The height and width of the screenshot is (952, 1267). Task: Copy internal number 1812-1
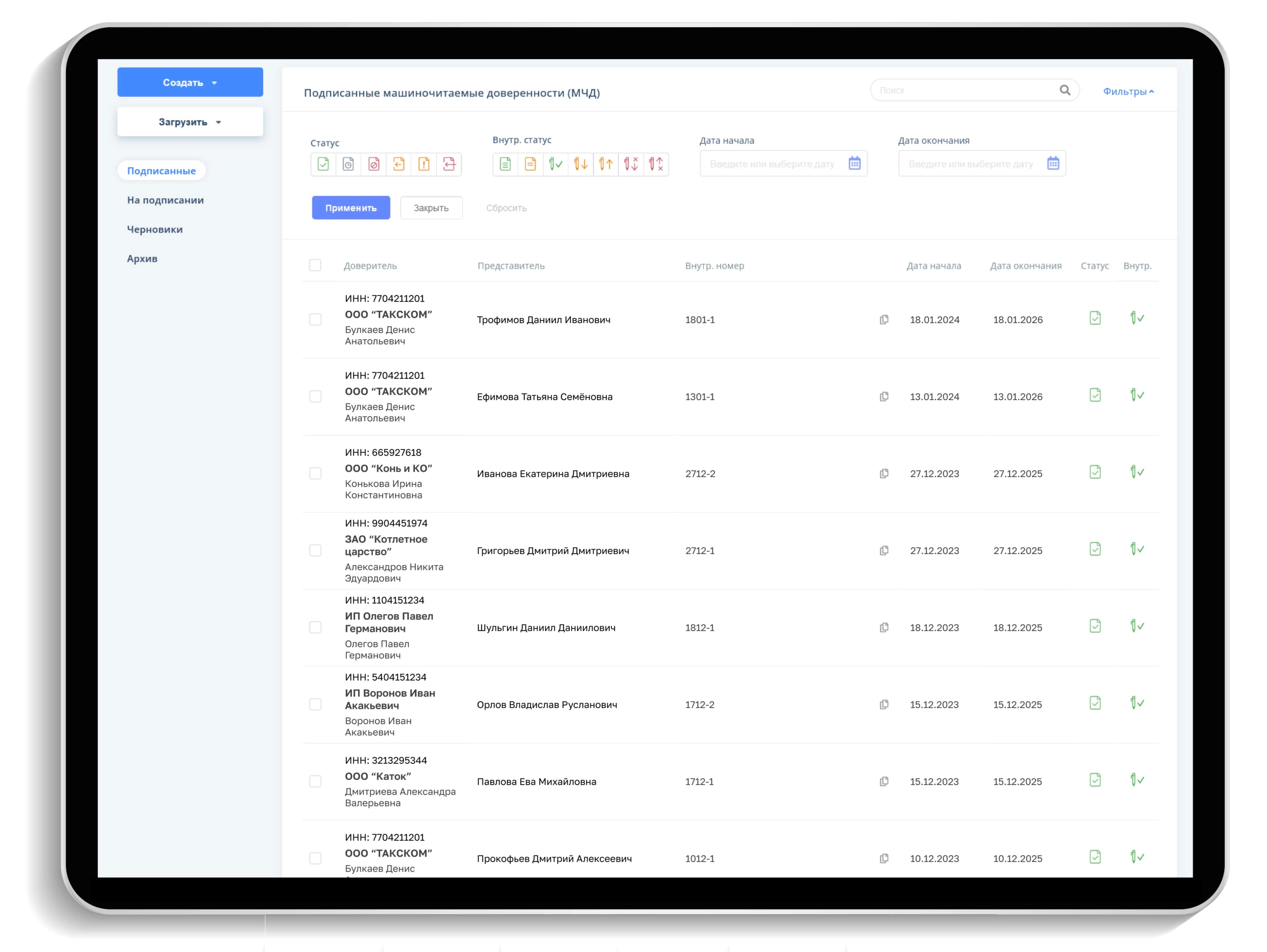click(884, 628)
